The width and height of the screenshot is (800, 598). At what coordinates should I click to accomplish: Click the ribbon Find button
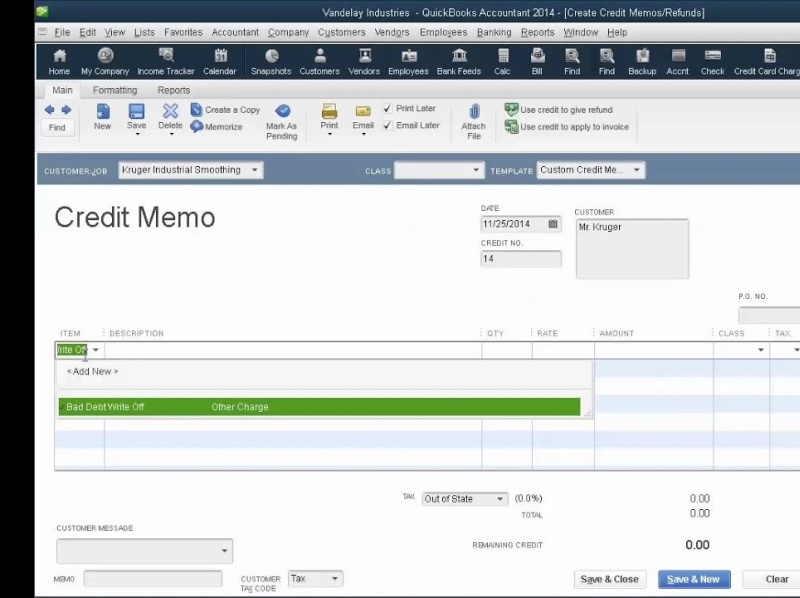point(57,128)
